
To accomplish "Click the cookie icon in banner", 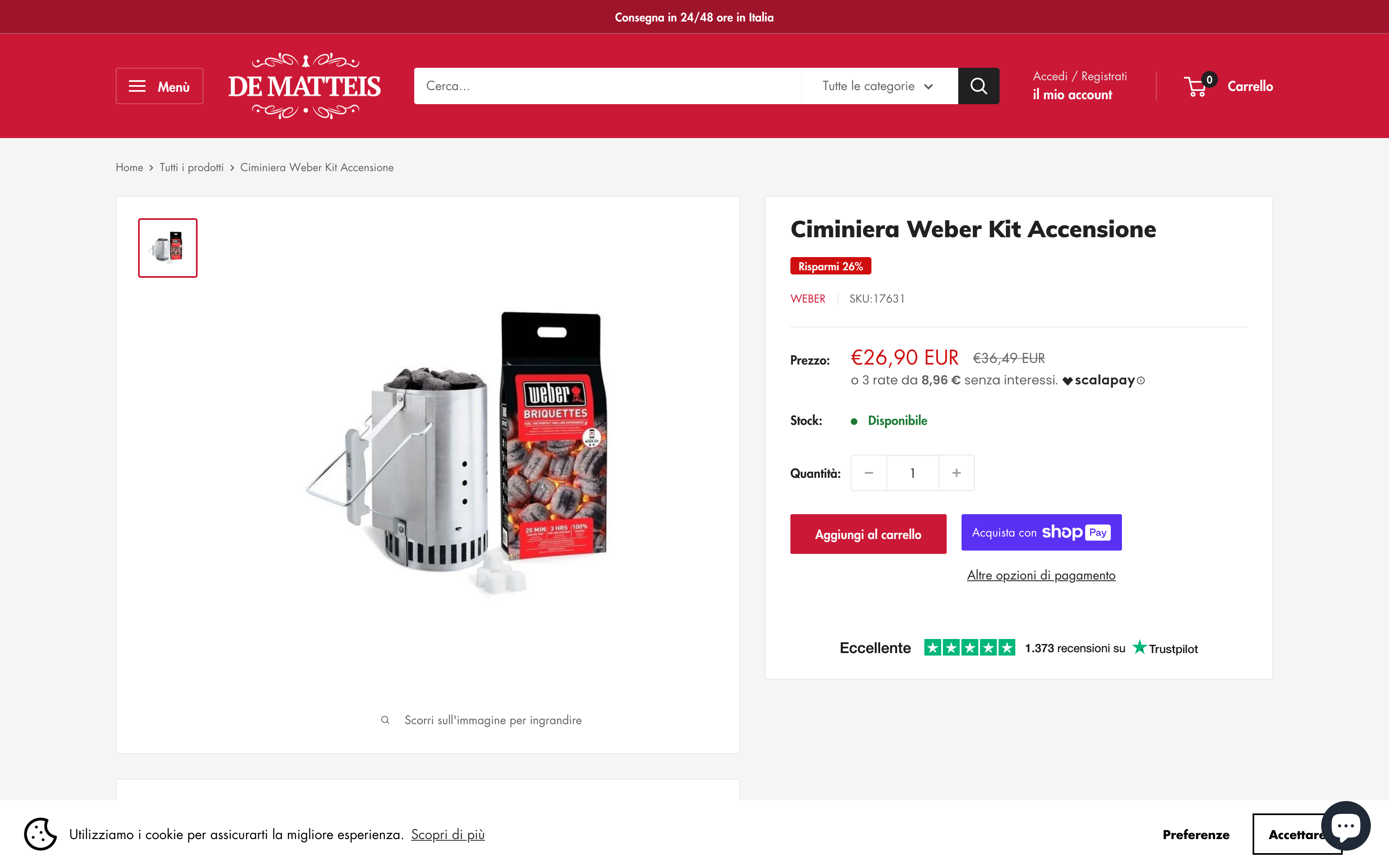I will [40, 834].
